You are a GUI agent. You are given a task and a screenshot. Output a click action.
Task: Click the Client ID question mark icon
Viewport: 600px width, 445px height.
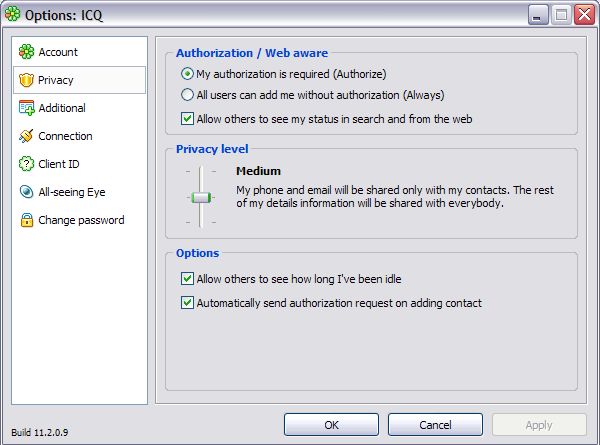(26, 164)
